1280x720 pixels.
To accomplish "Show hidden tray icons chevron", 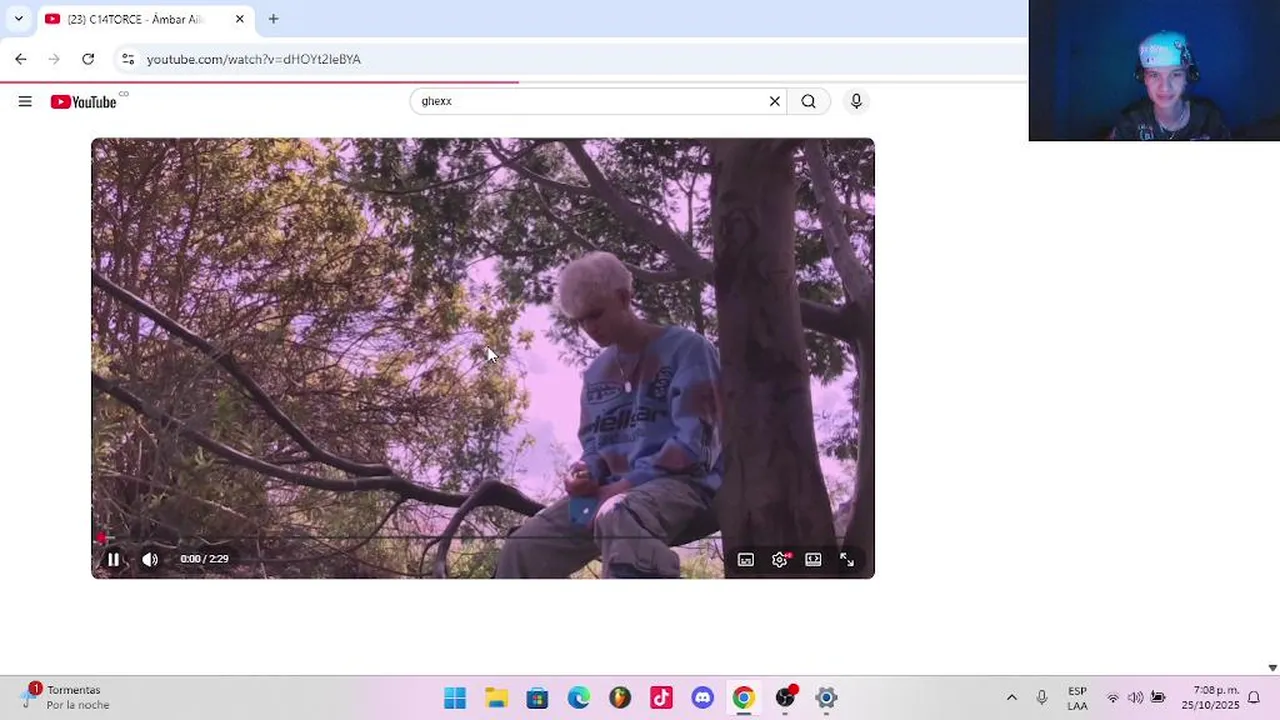I will 1011,698.
